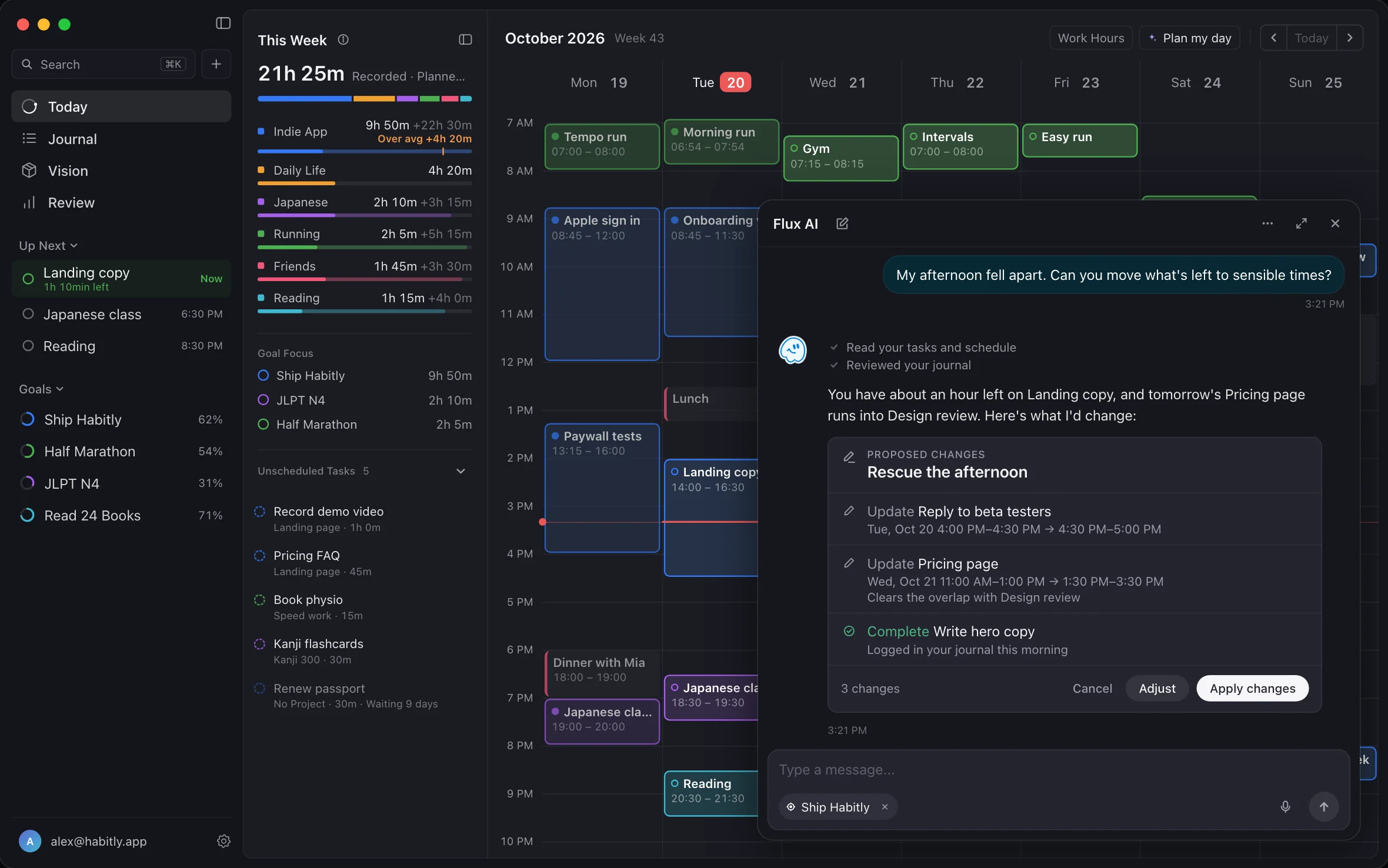Click the Flux AI assistant avatar
Viewport: 1388px width, 868px height.
click(793, 350)
